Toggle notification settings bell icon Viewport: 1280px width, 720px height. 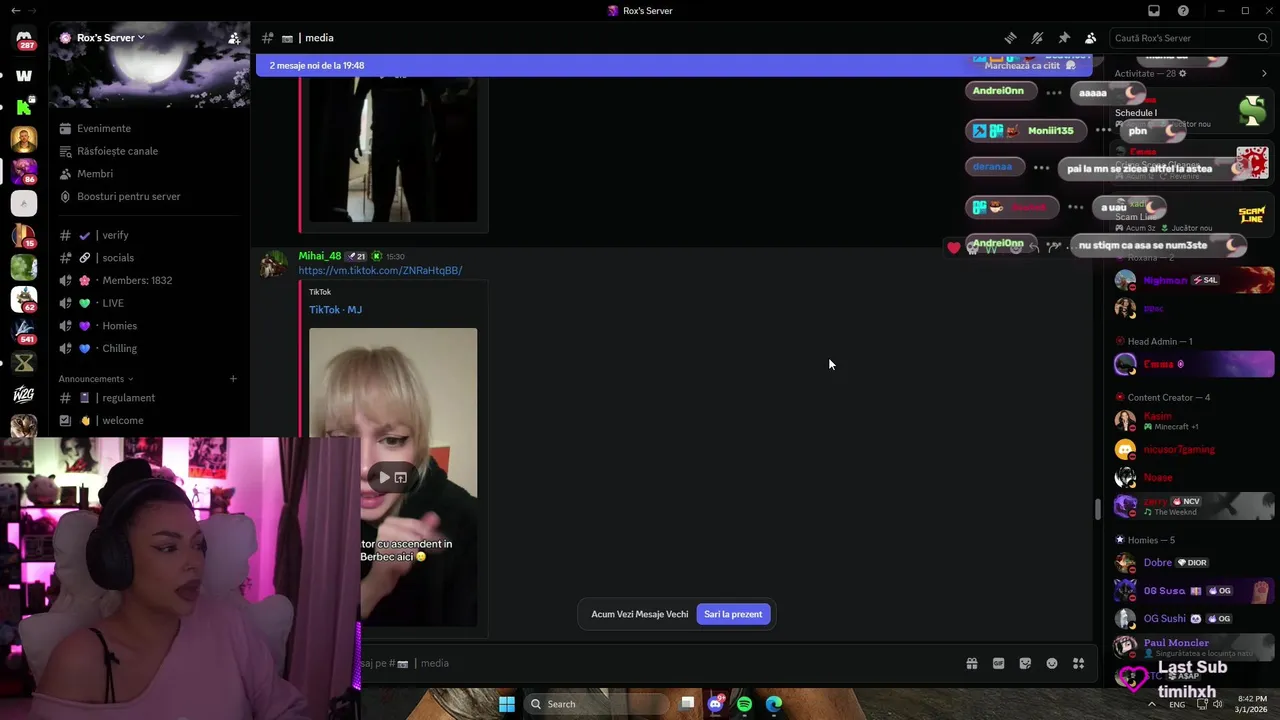pyautogui.click(x=1037, y=38)
